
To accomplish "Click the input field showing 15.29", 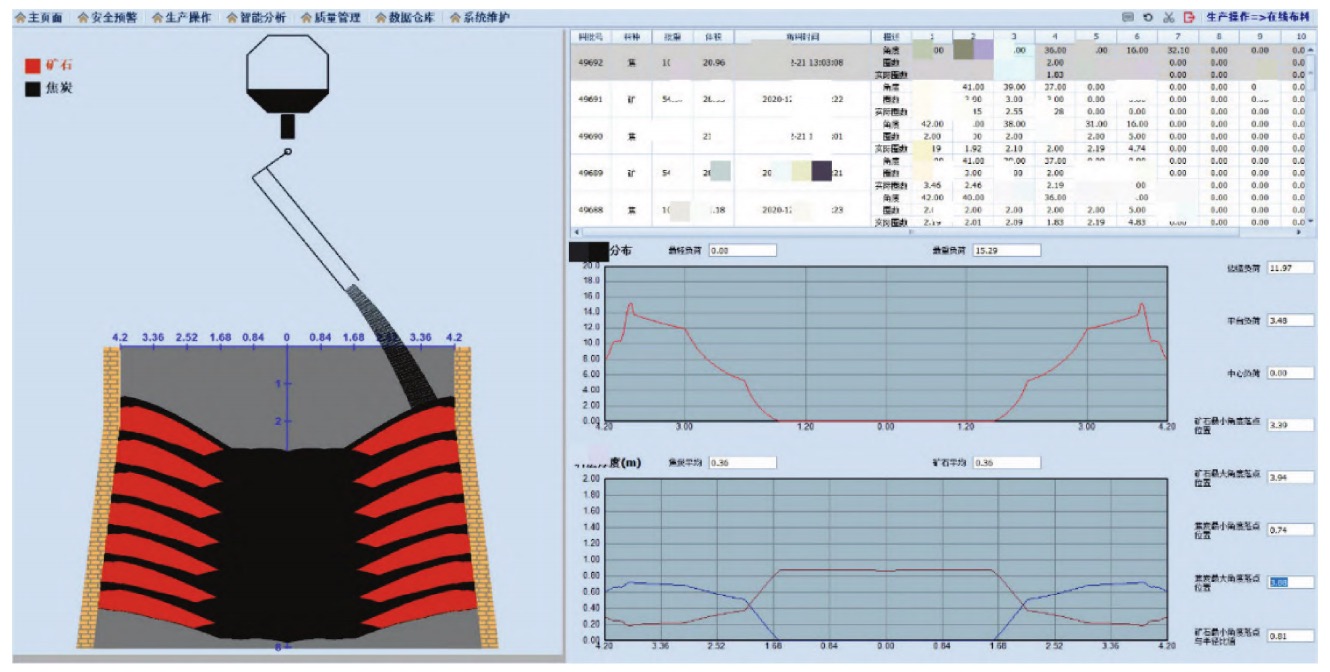I will pyautogui.click(x=1006, y=250).
